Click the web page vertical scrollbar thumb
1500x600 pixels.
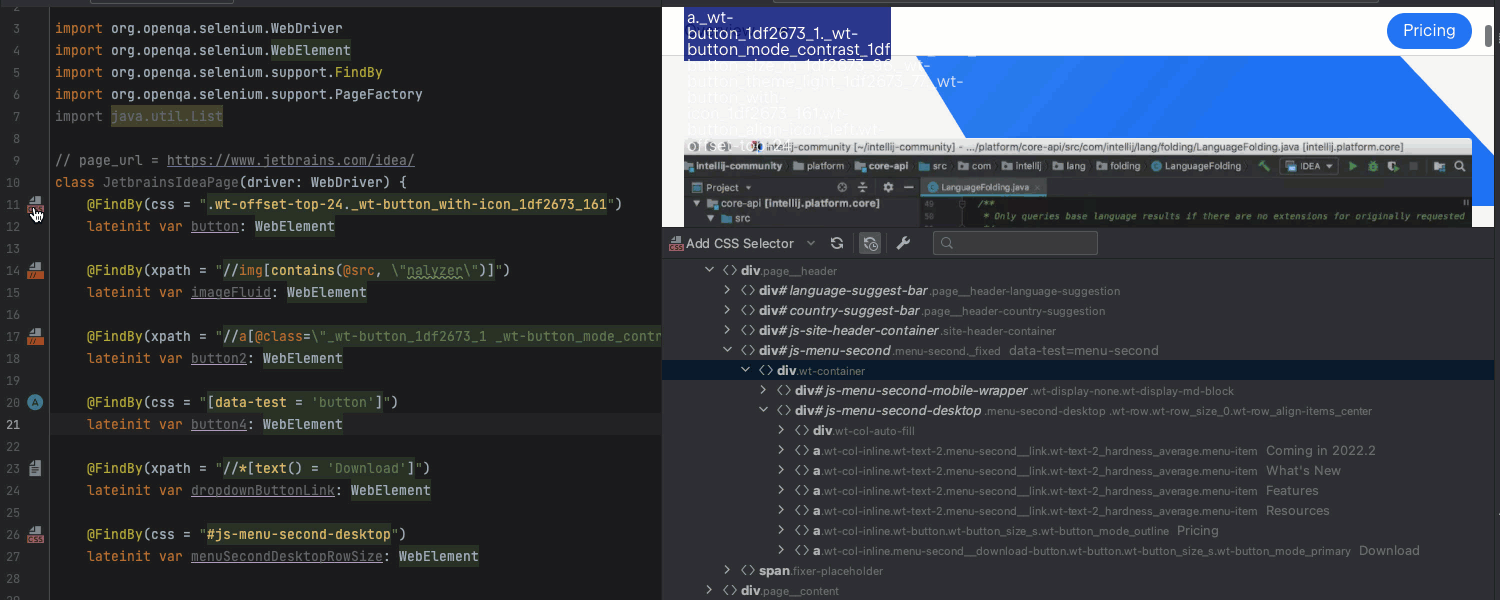[x=1488, y=37]
